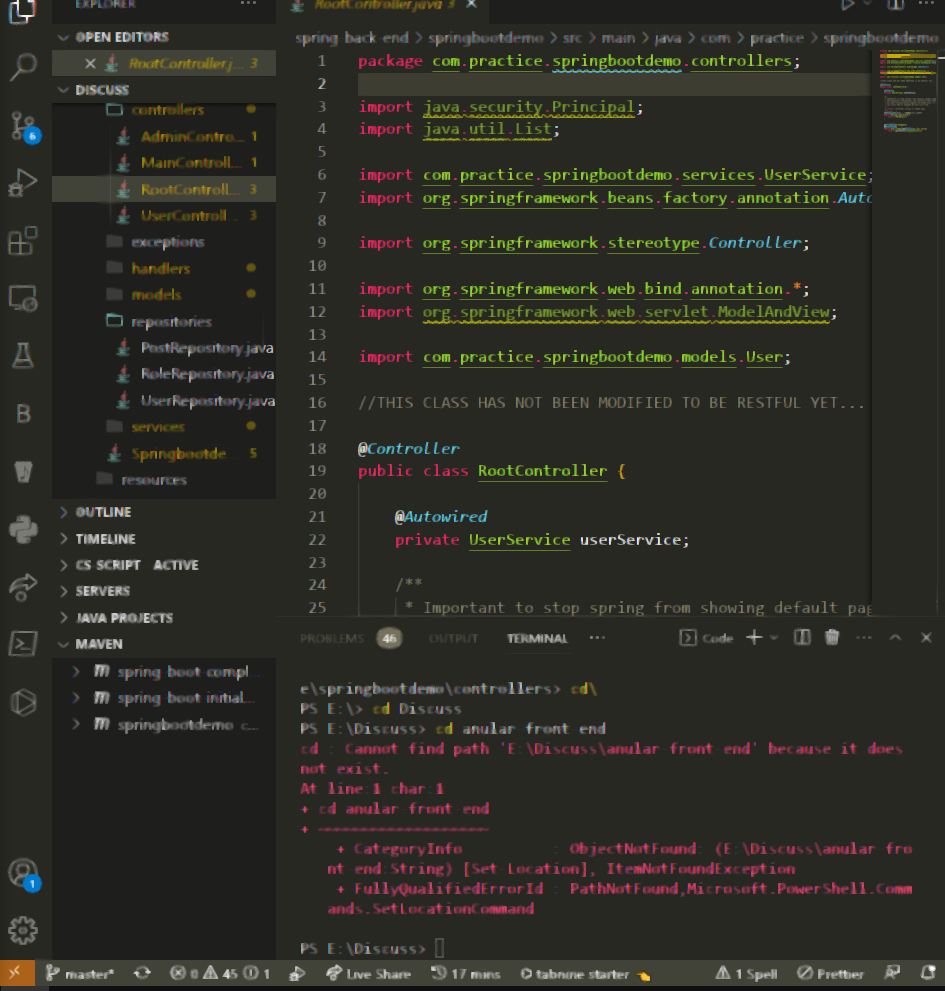Open the Python icon in activity bar
The width and height of the screenshot is (945, 991).
[x=23, y=529]
